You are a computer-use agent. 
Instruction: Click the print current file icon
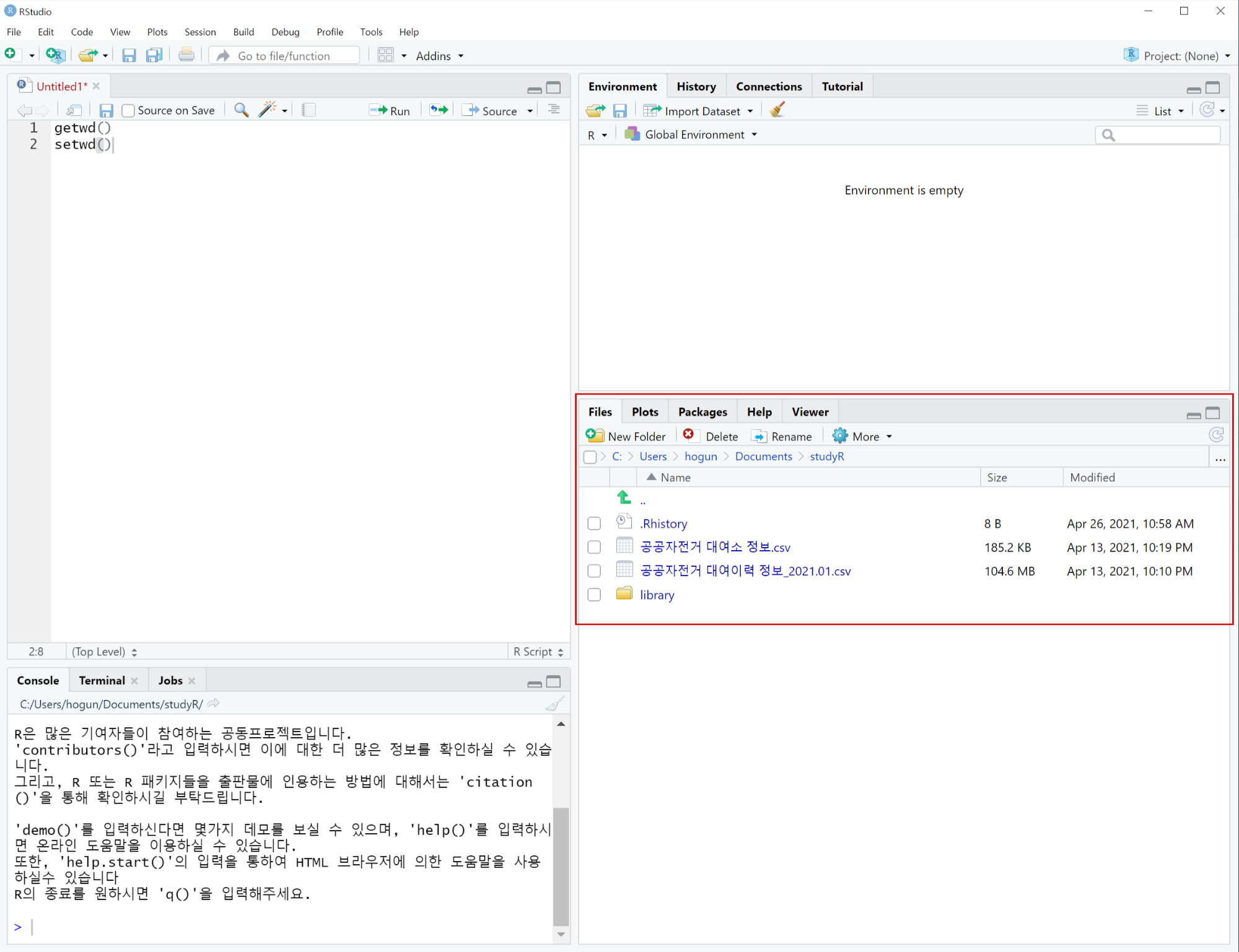(186, 56)
